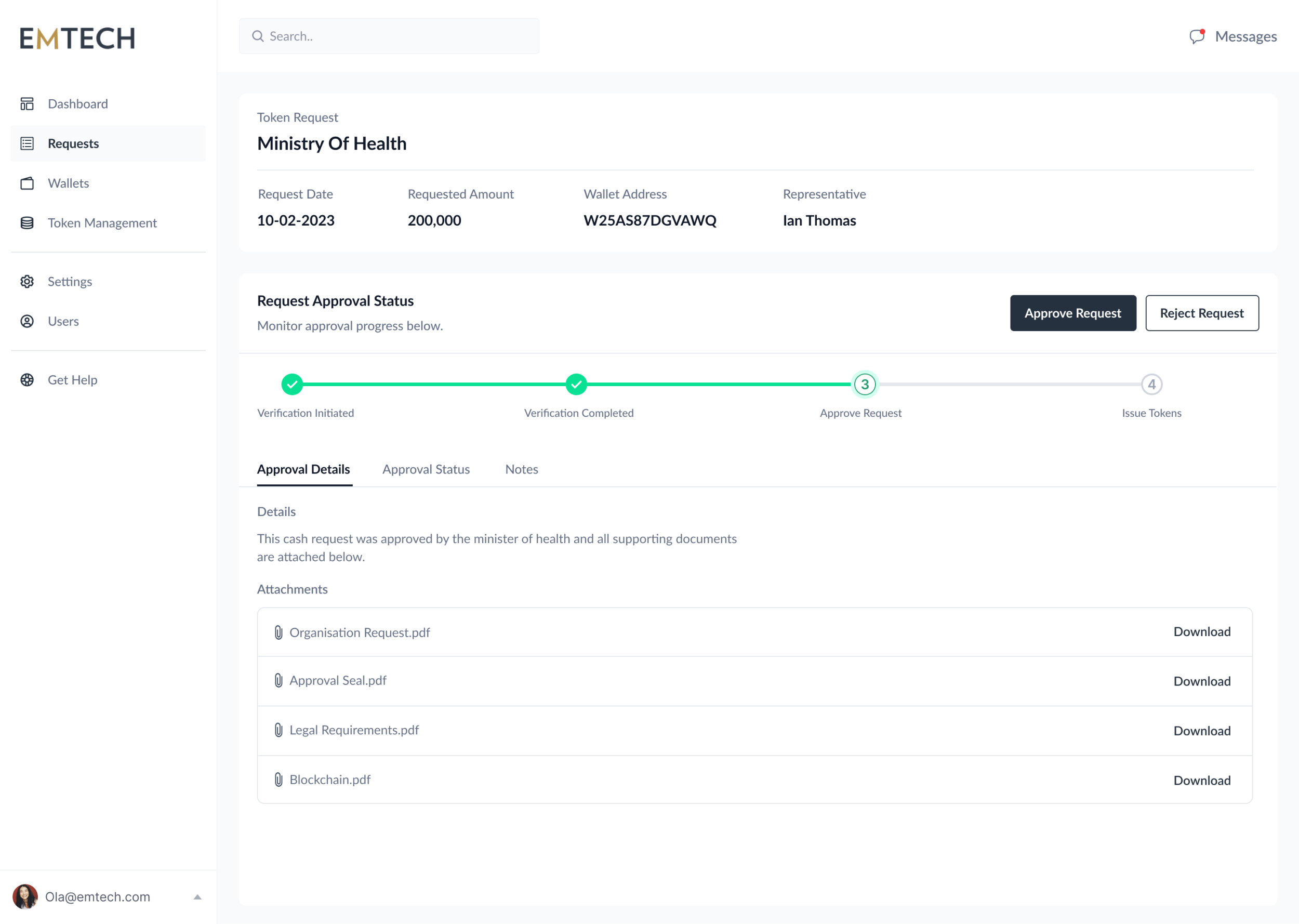Select the Approval Details tab

304,469
